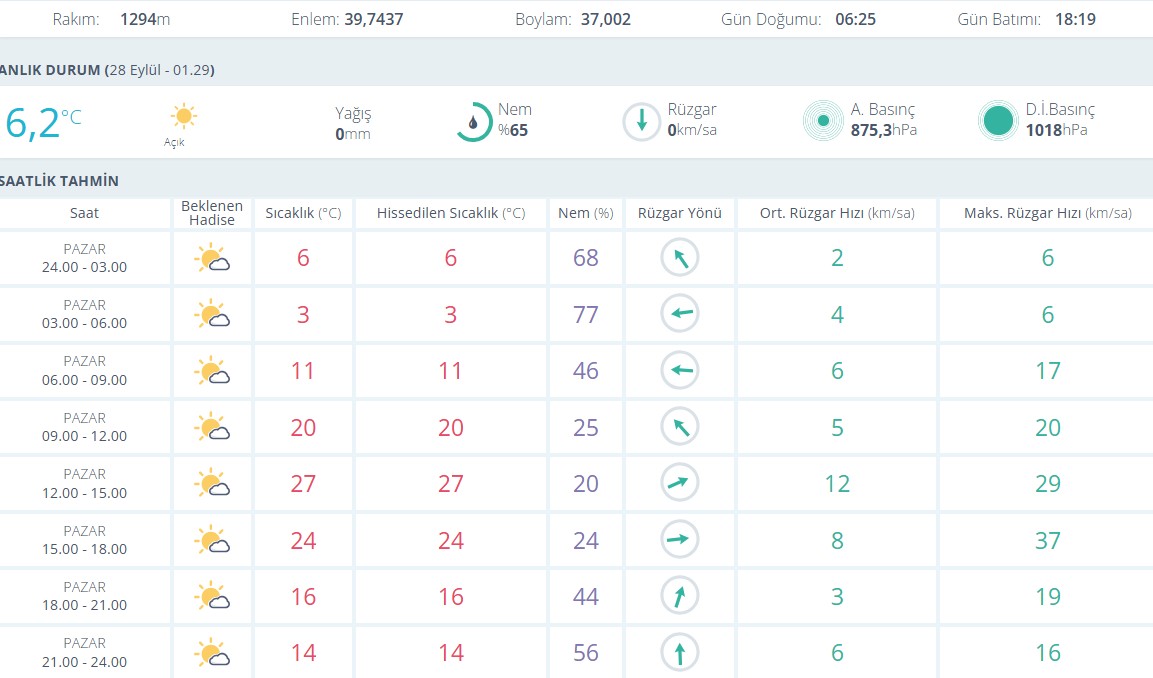Click the 'Hissedilen Sıcaklık (°C)' column header
Screen dimensions: 1153x678
(451, 213)
